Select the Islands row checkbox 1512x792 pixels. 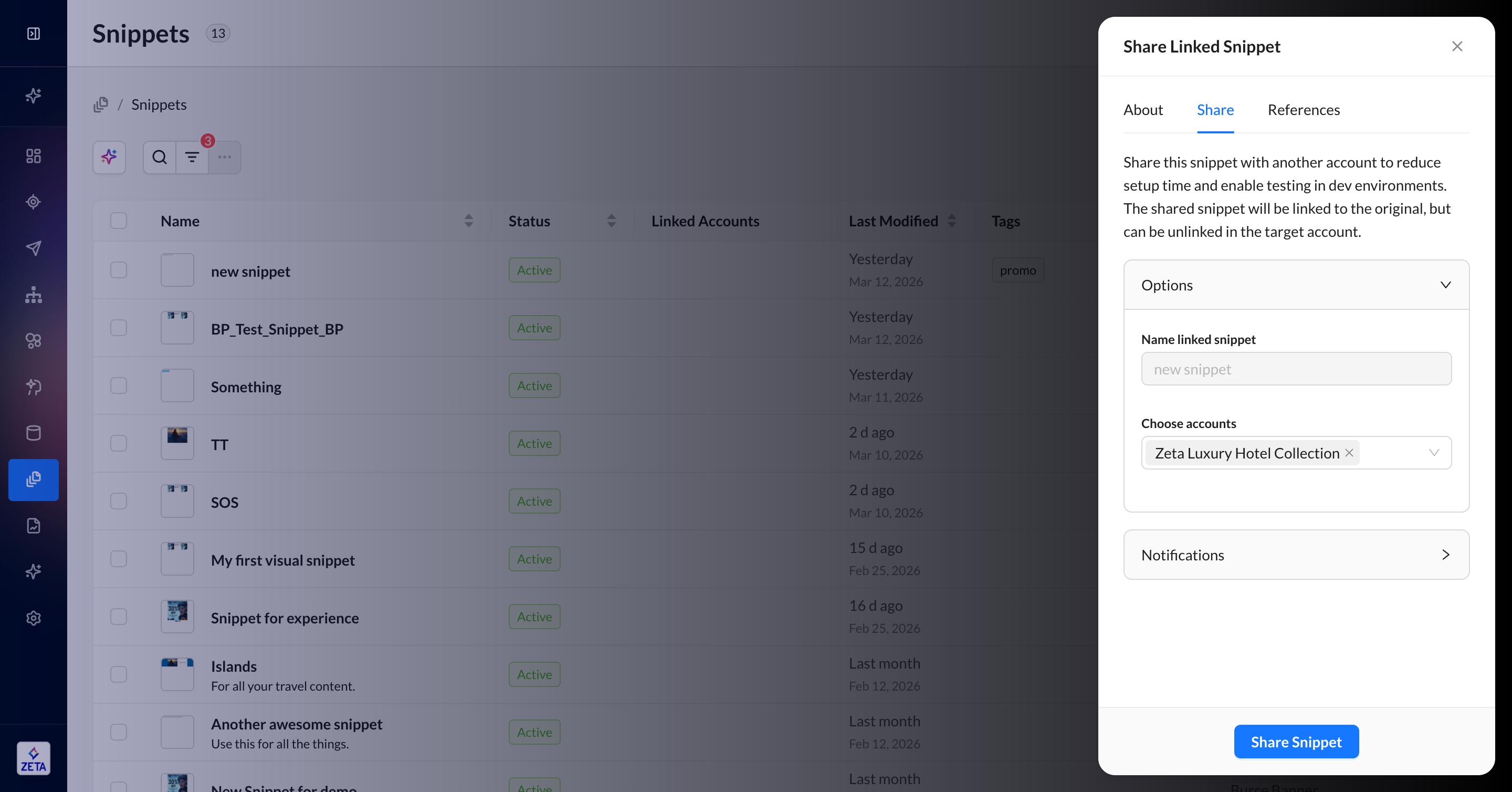[119, 674]
